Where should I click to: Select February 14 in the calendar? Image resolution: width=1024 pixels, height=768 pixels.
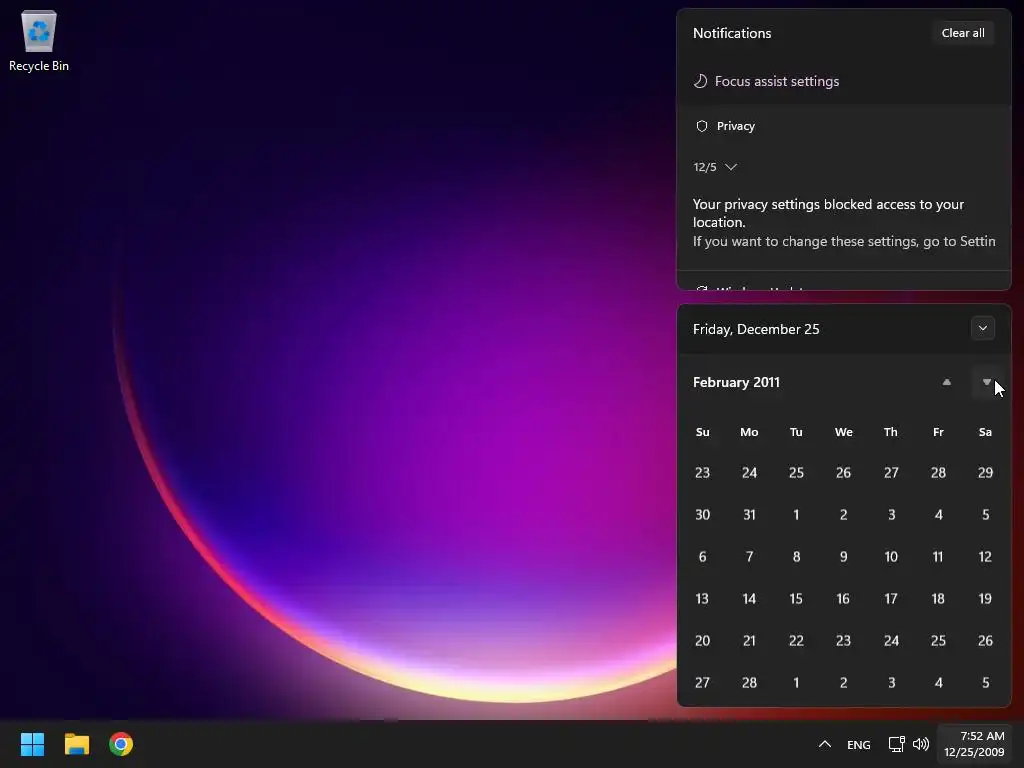tap(749, 598)
